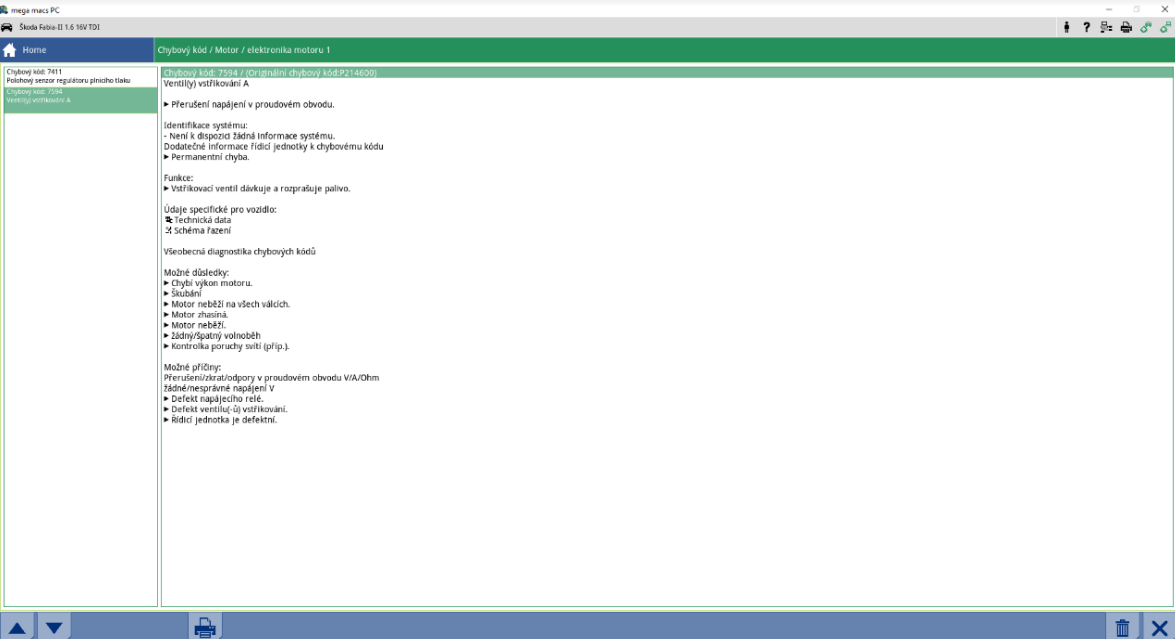The width and height of the screenshot is (1175, 639).
Task: Open Všeobecná diagnostika chybových kódů
Action: 240,252
